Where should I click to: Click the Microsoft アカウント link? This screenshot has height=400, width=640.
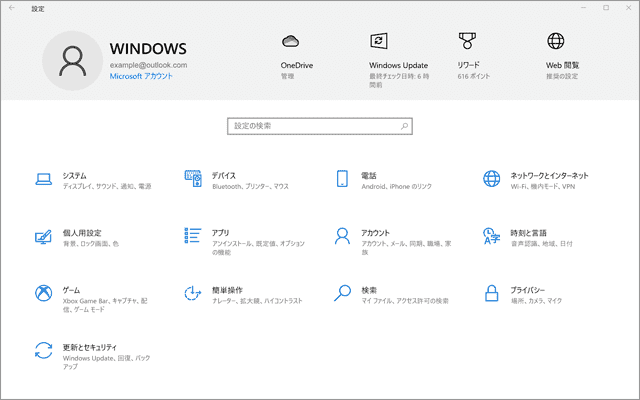pos(141,76)
